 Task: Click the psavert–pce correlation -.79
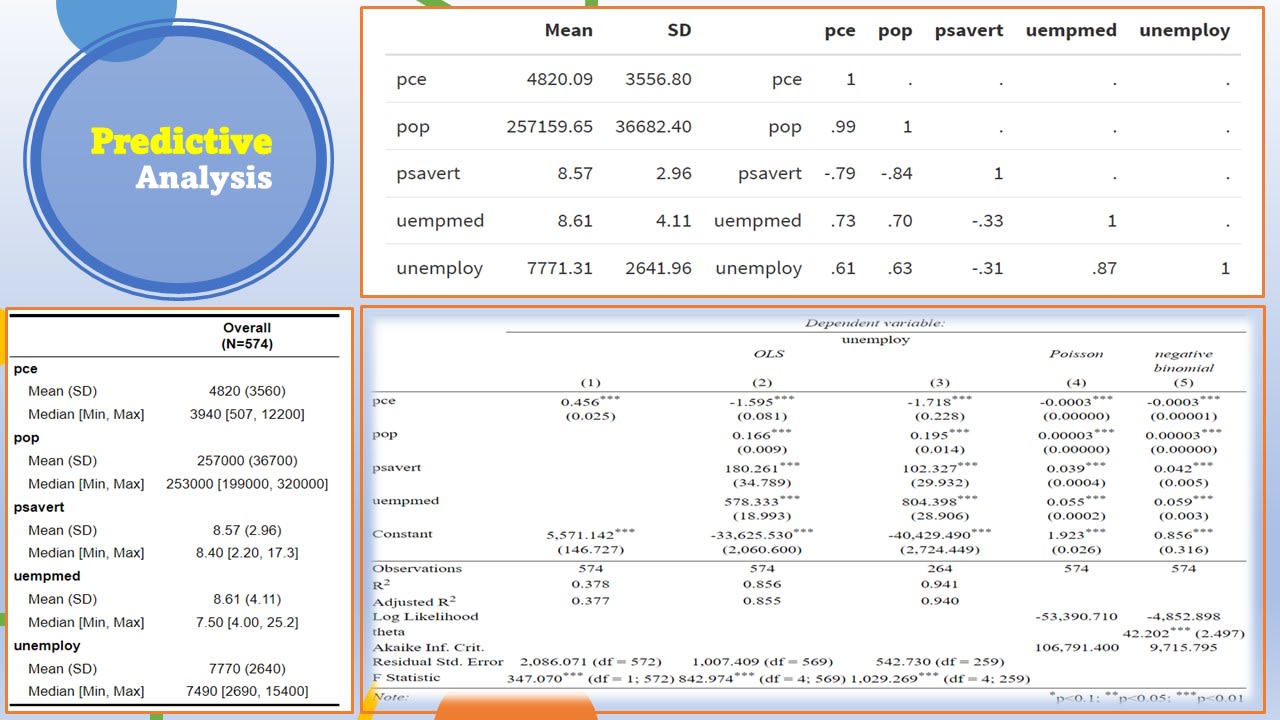point(840,173)
